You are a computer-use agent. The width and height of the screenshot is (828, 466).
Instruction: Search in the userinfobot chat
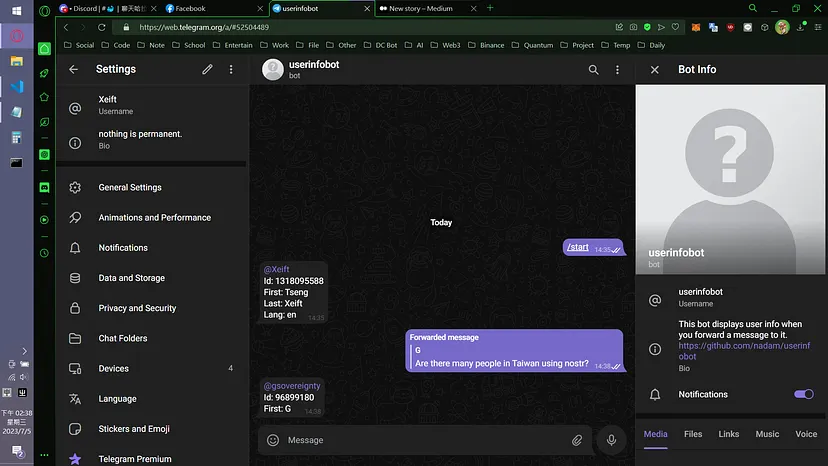click(x=593, y=70)
